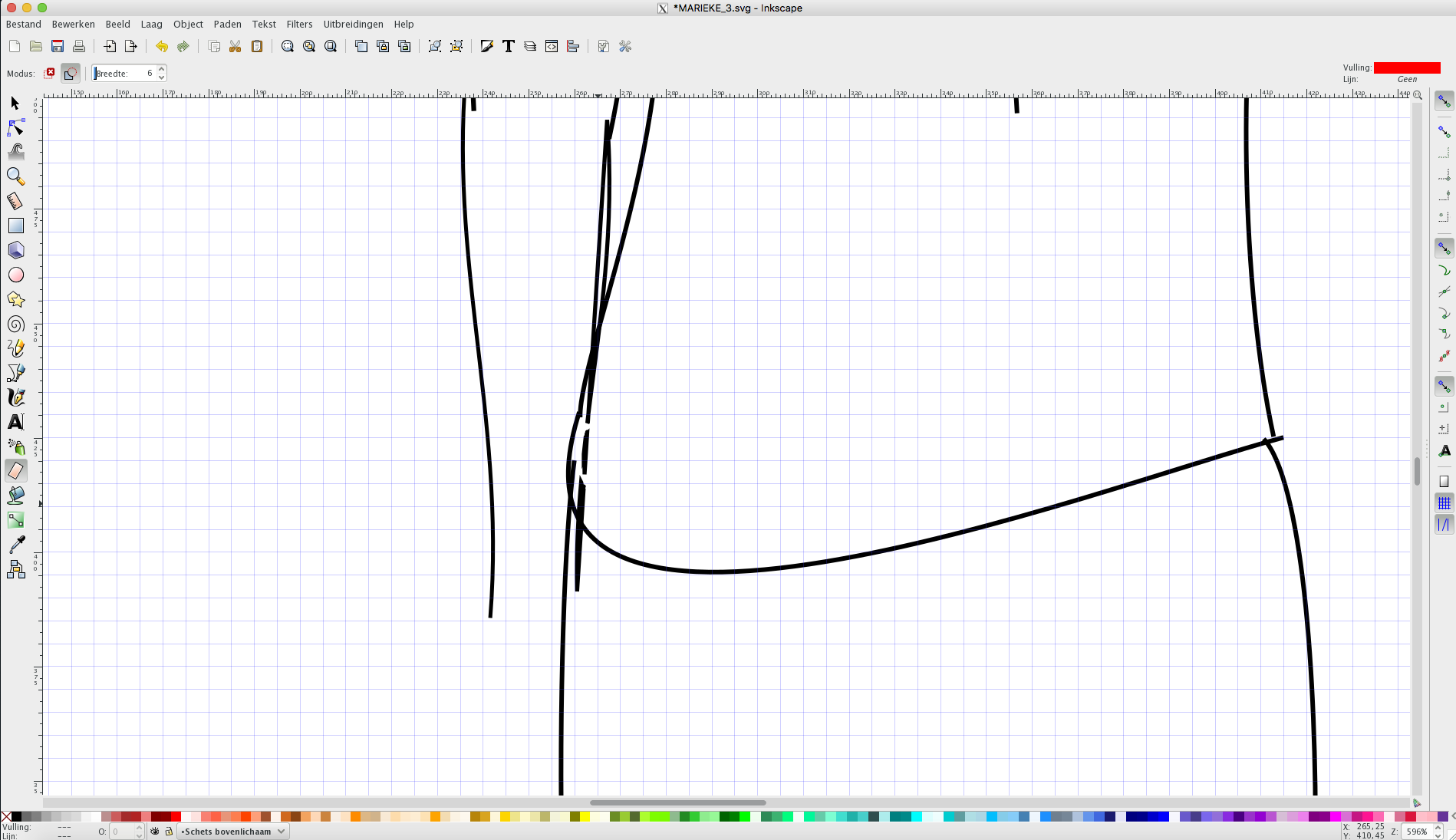Viewport: 1456px width, 840px height.
Task: Activate the Calligraphy pen tool
Action: (16, 397)
